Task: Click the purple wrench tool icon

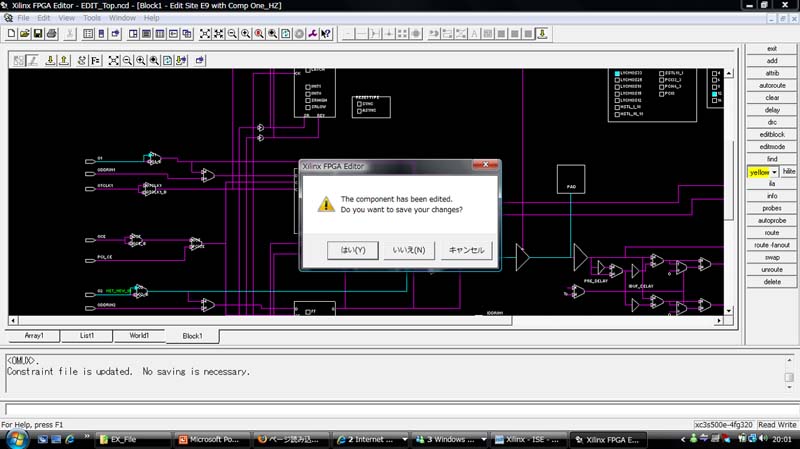Action: click(312, 34)
